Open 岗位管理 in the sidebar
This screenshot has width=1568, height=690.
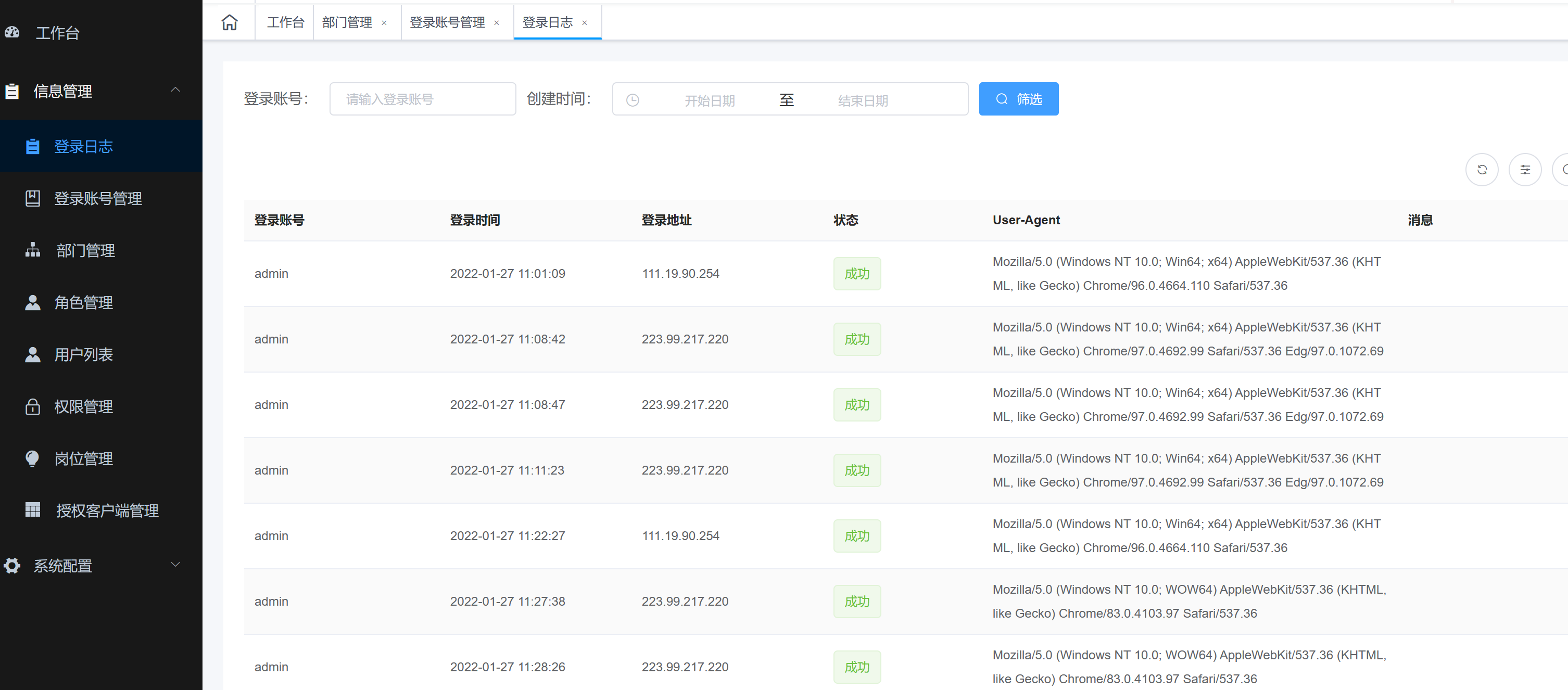click(x=101, y=458)
